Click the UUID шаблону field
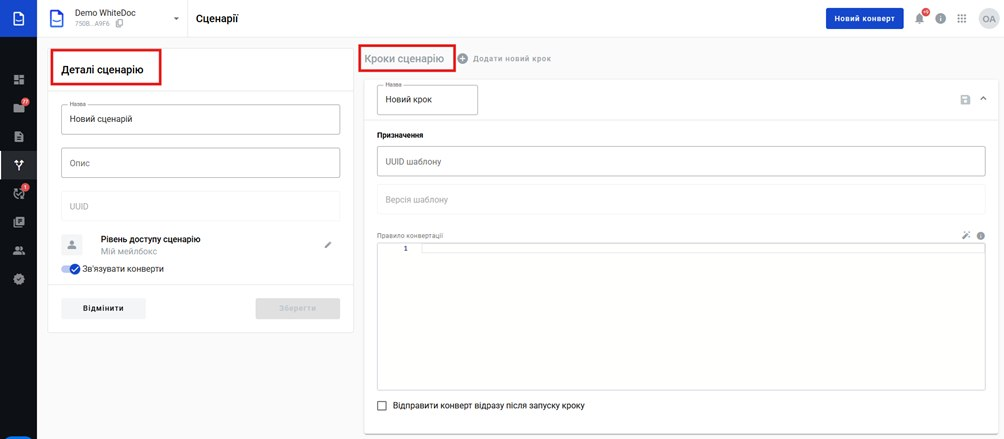This screenshot has width=1004, height=439. pyautogui.click(x=681, y=161)
